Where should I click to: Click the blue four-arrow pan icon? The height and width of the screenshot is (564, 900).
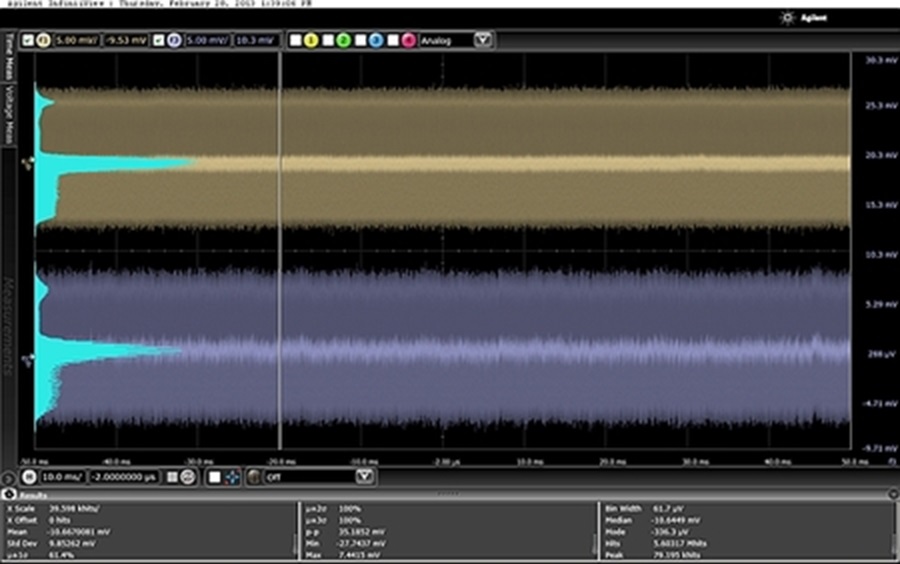pos(232,477)
